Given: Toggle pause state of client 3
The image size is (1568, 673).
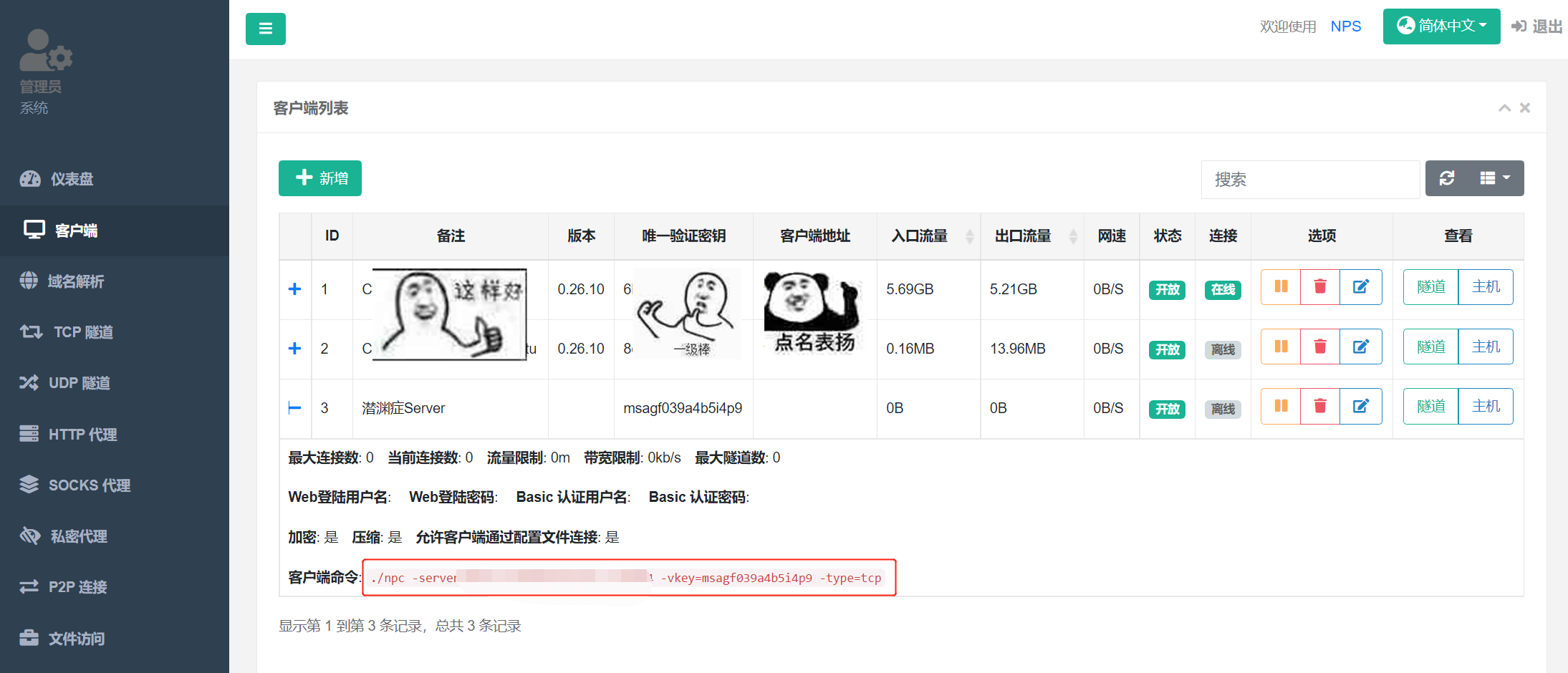Looking at the screenshot, I should click(1281, 407).
